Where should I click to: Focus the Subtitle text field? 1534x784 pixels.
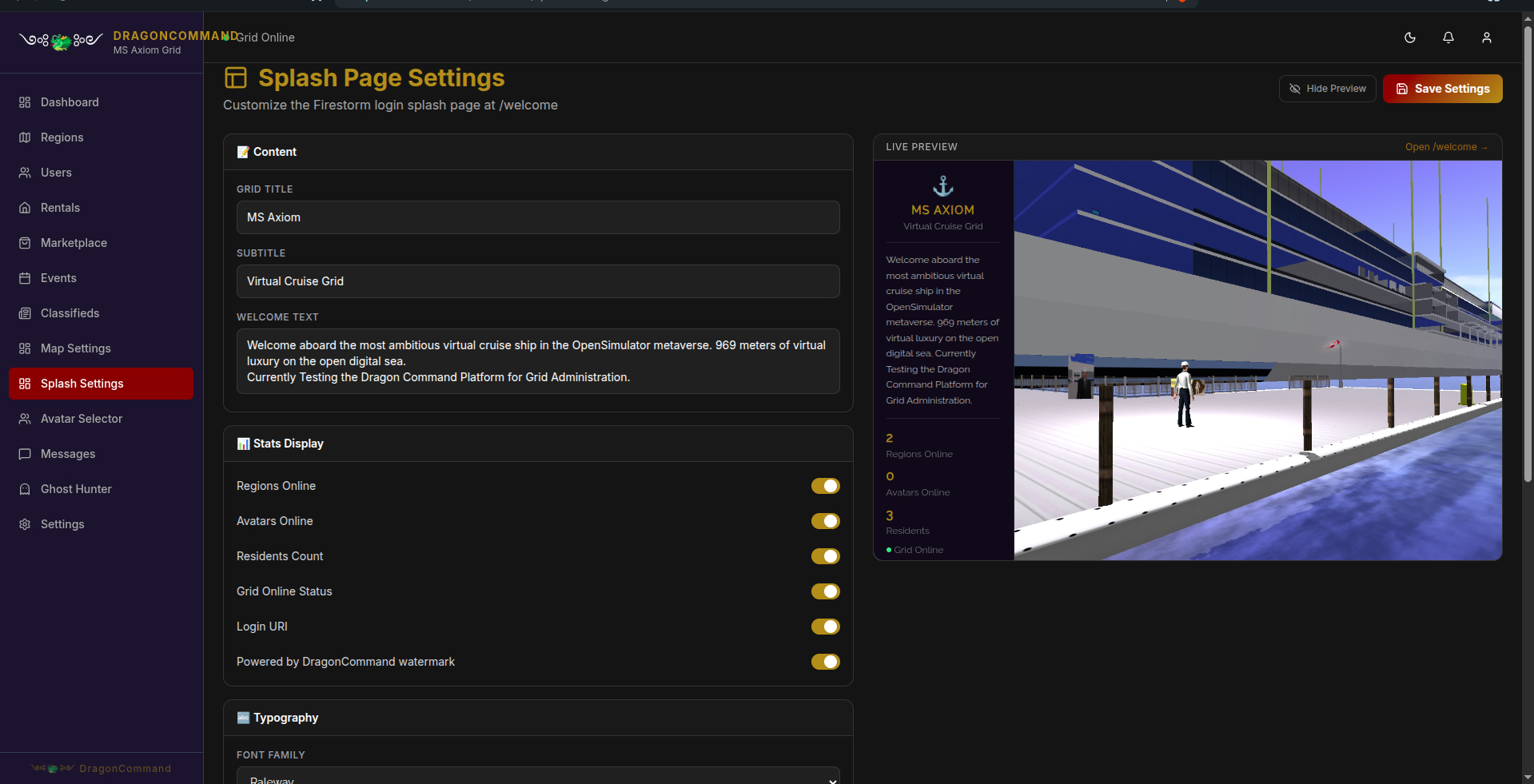[x=538, y=281]
